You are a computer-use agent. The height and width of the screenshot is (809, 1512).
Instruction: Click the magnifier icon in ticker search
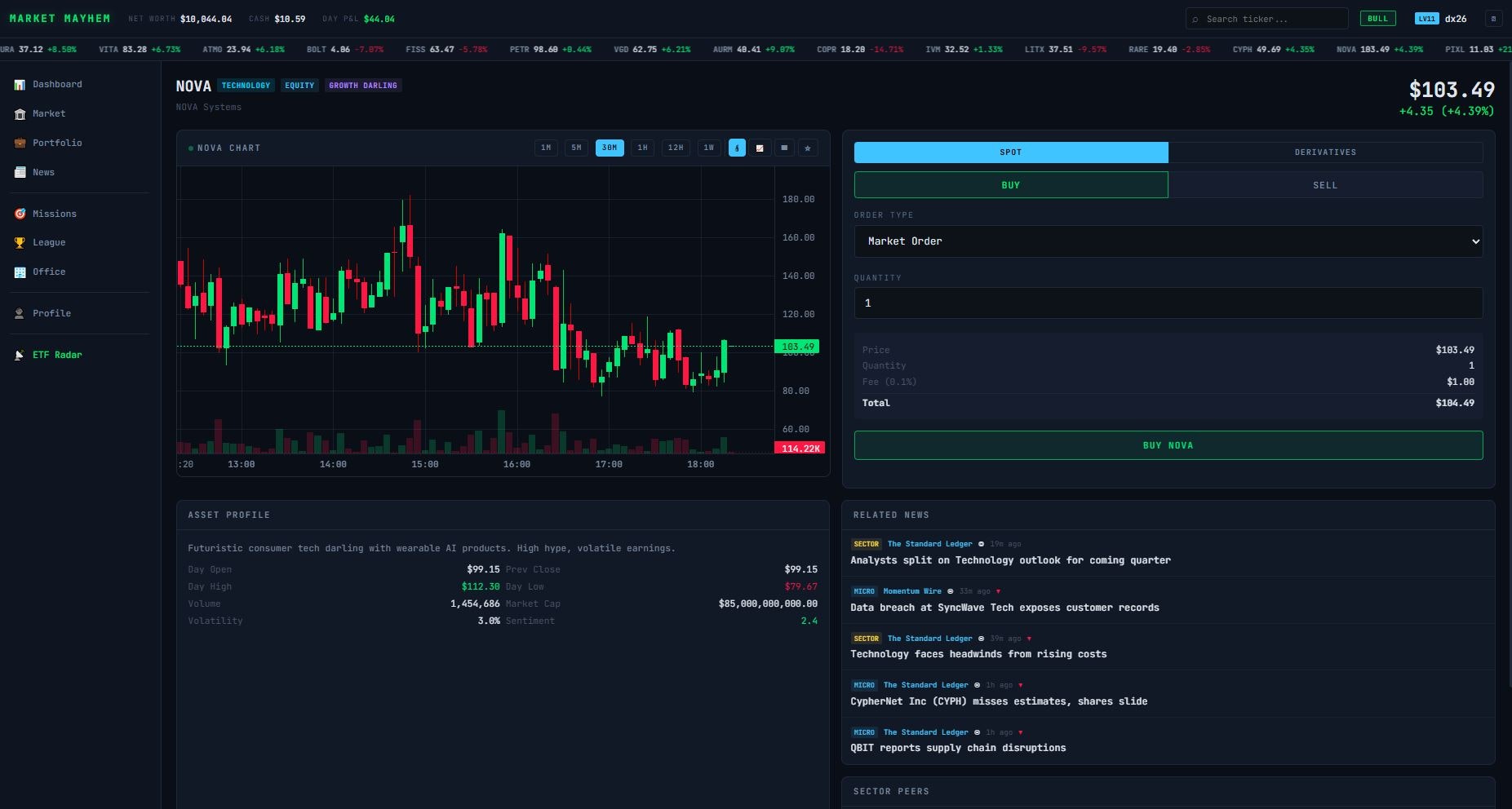coord(1195,20)
